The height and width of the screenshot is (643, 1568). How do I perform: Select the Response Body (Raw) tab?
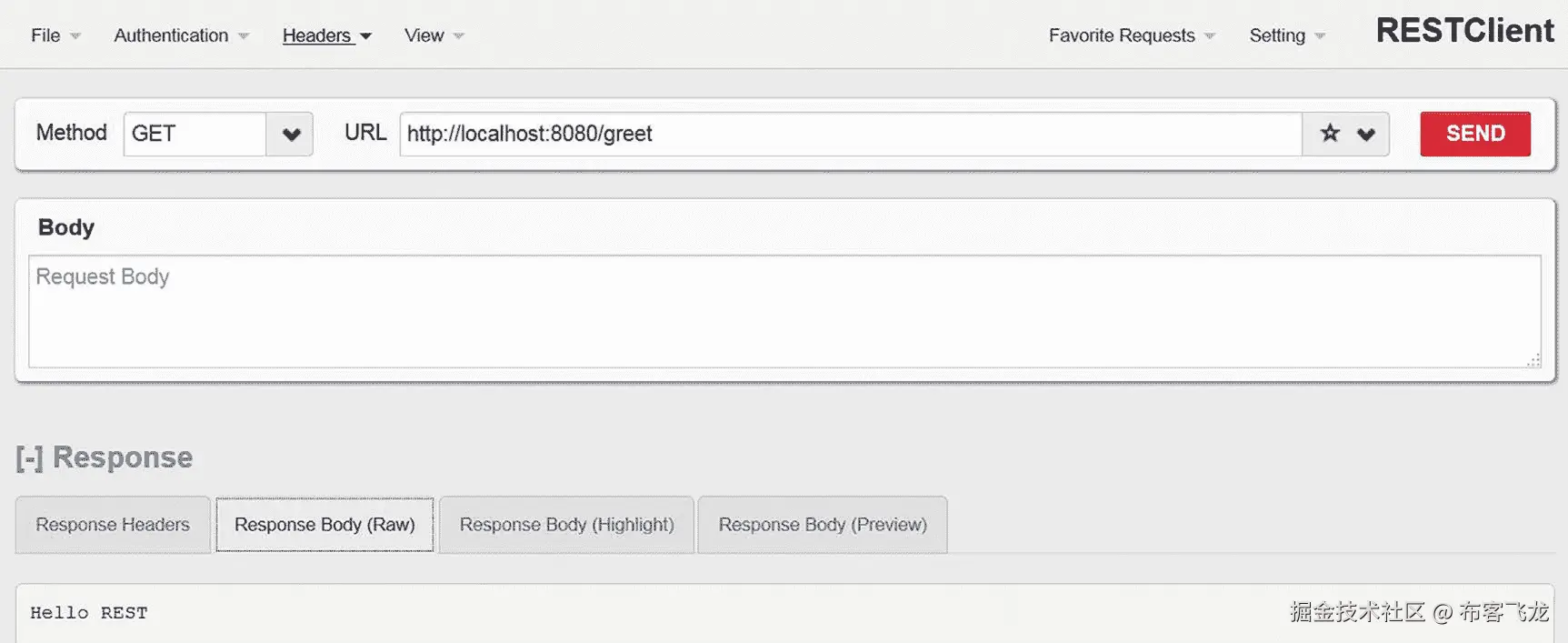coord(325,525)
